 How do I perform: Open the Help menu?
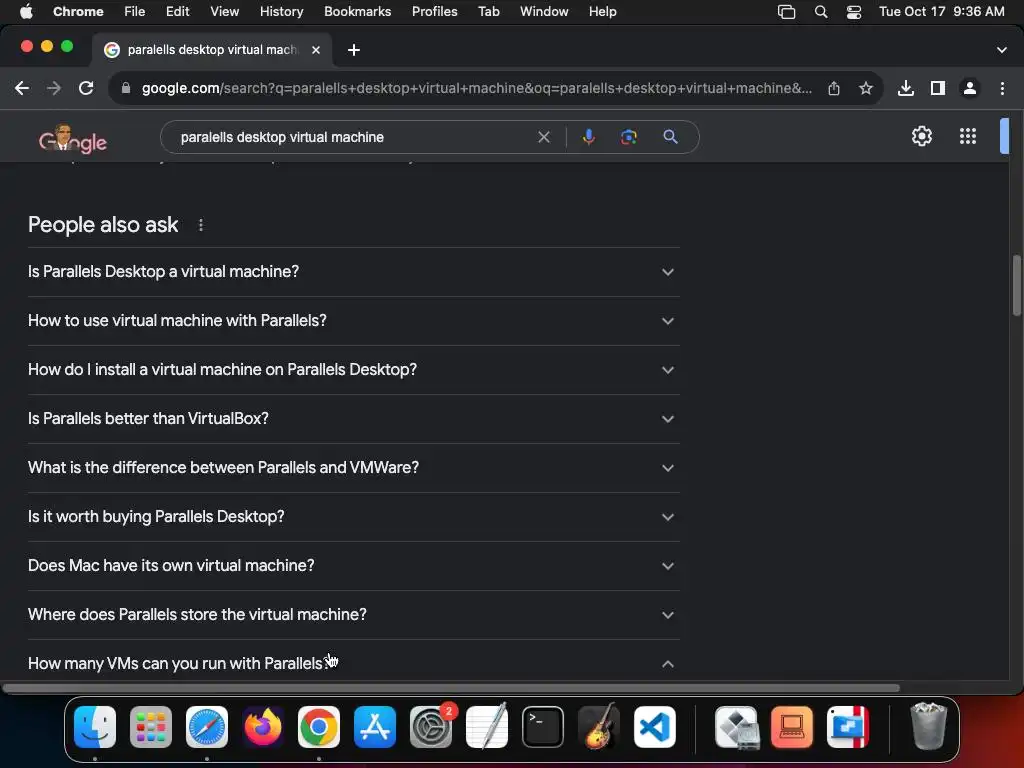pos(602,12)
